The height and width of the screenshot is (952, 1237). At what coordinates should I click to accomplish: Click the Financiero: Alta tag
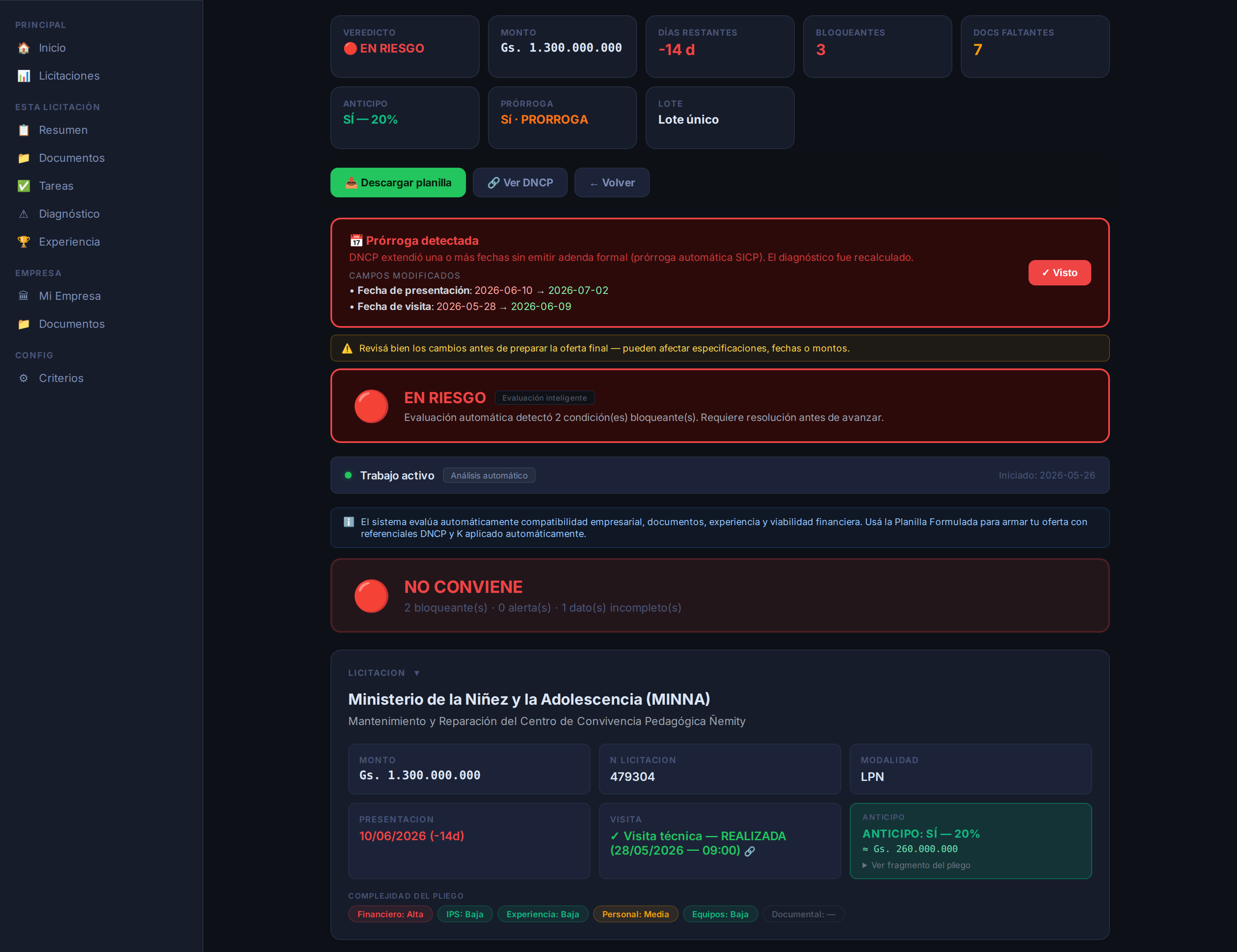tap(390, 914)
